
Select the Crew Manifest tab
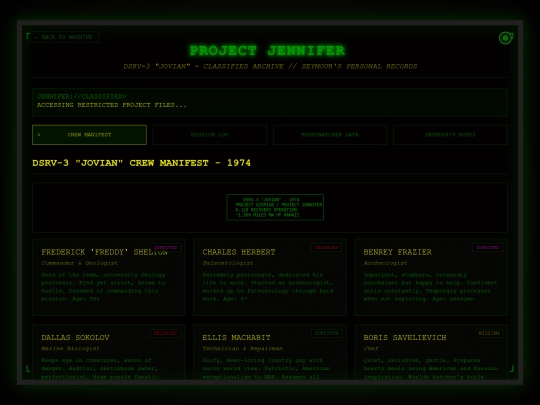(90, 135)
